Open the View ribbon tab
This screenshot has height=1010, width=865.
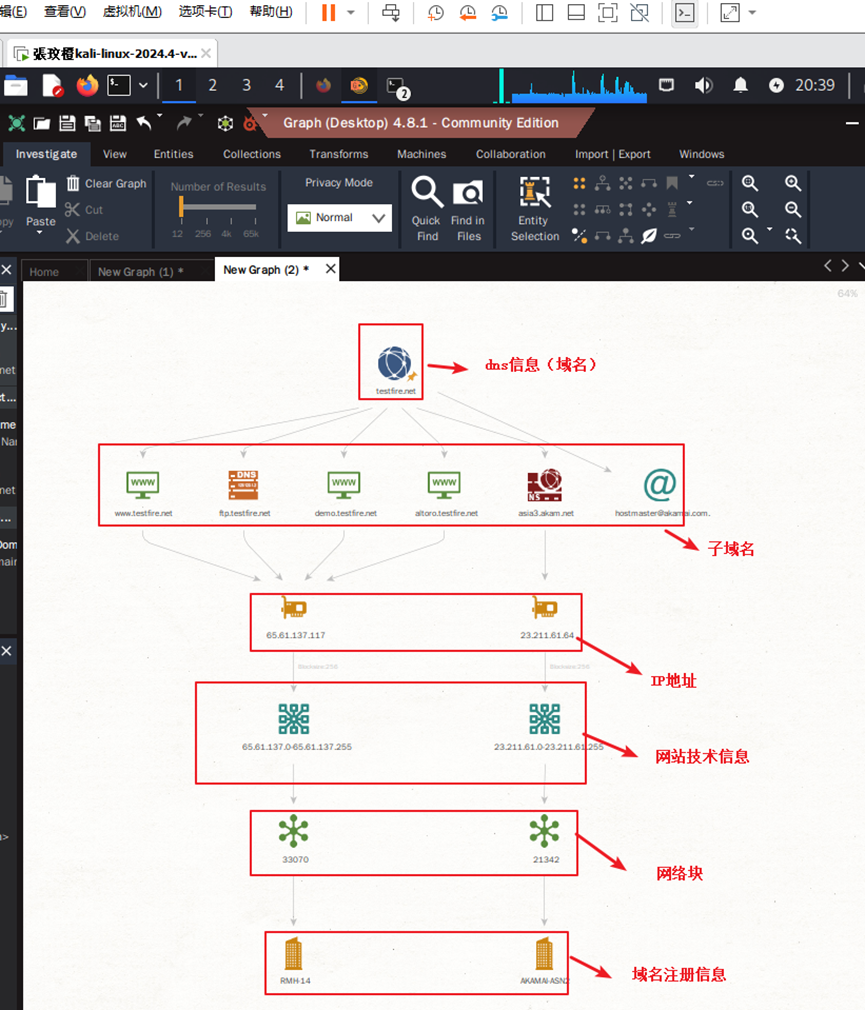[115, 154]
